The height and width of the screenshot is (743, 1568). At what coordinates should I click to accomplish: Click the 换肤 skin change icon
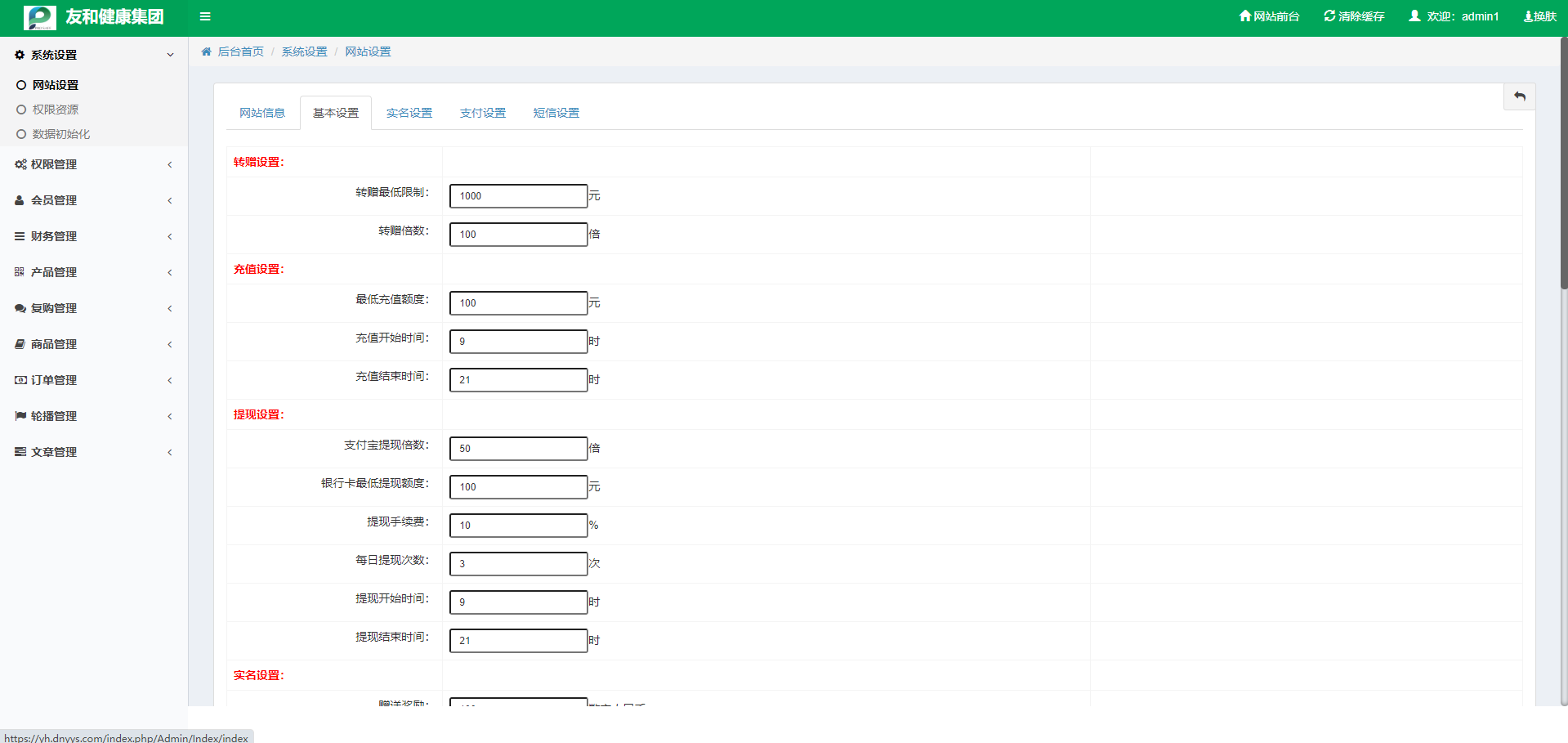tap(1528, 16)
